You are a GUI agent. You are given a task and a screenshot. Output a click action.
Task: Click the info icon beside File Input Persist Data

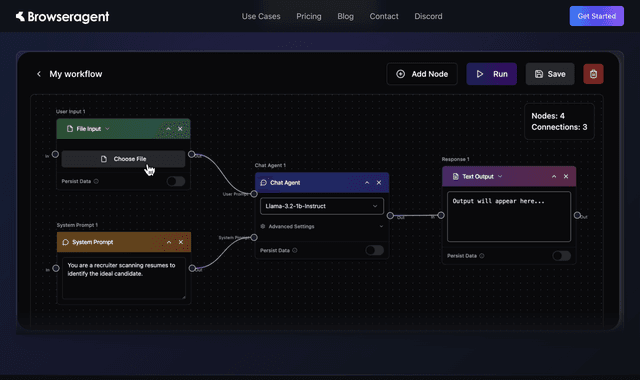(96, 181)
